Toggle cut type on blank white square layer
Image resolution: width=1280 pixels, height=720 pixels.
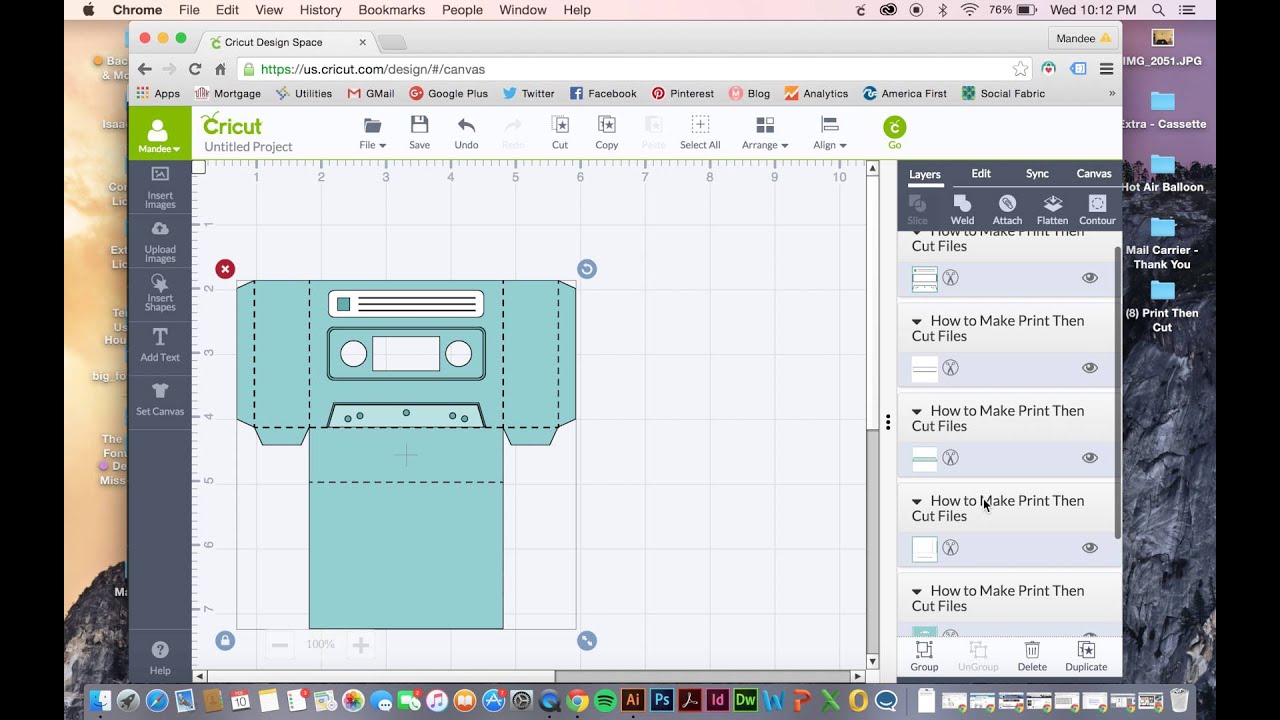pyautogui.click(x=951, y=548)
